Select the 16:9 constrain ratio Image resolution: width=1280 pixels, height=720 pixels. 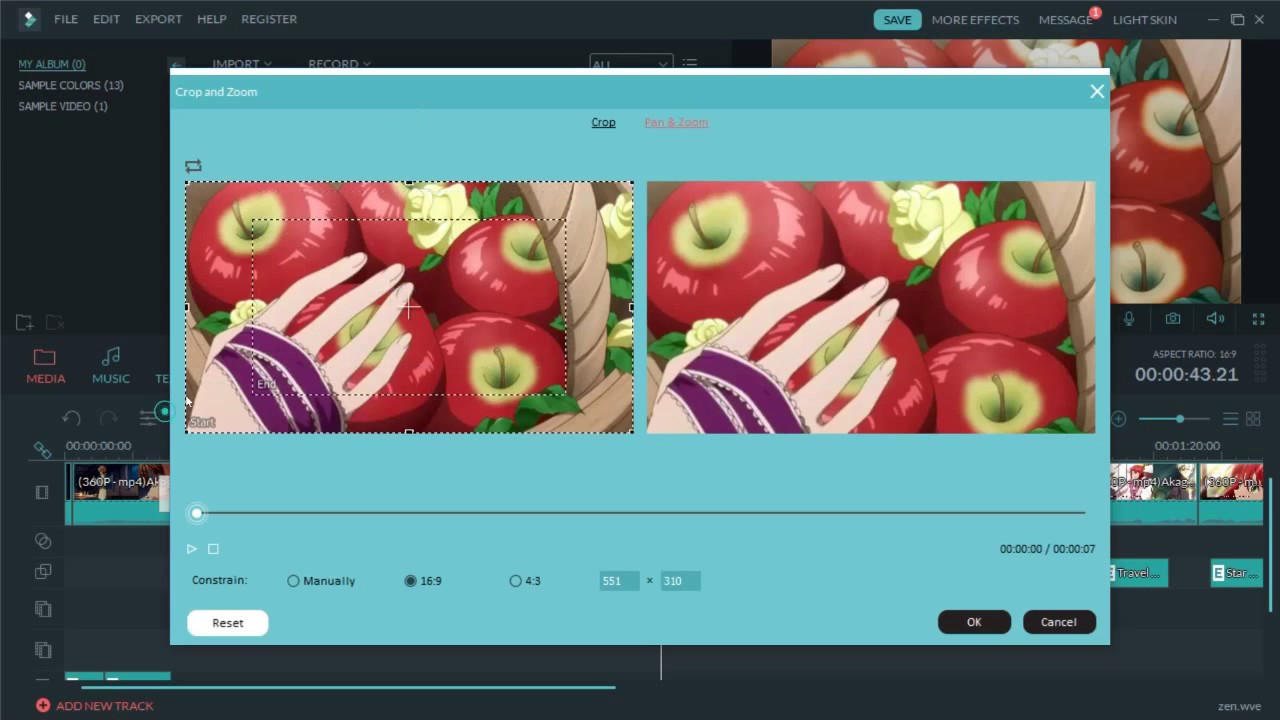click(x=423, y=581)
